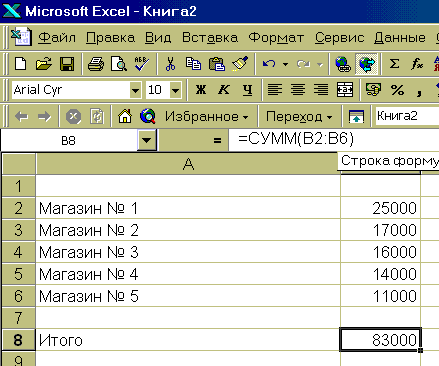Copy selection with the Copy icon

point(194,63)
